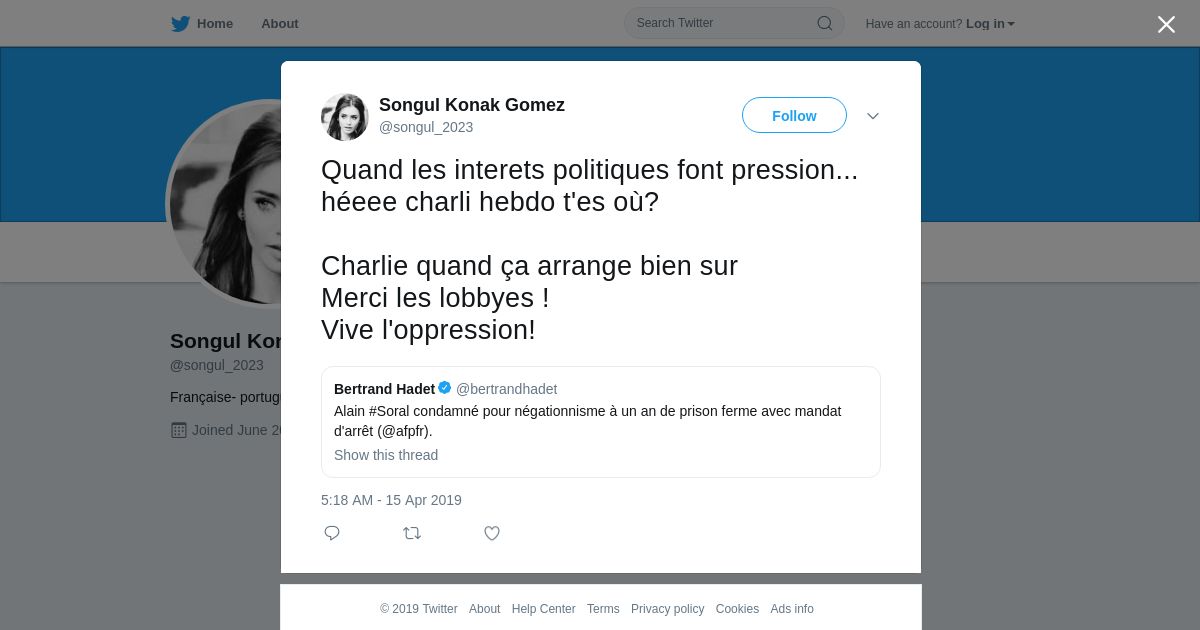Click the search magnifier icon
The image size is (1200, 630).
[825, 24]
